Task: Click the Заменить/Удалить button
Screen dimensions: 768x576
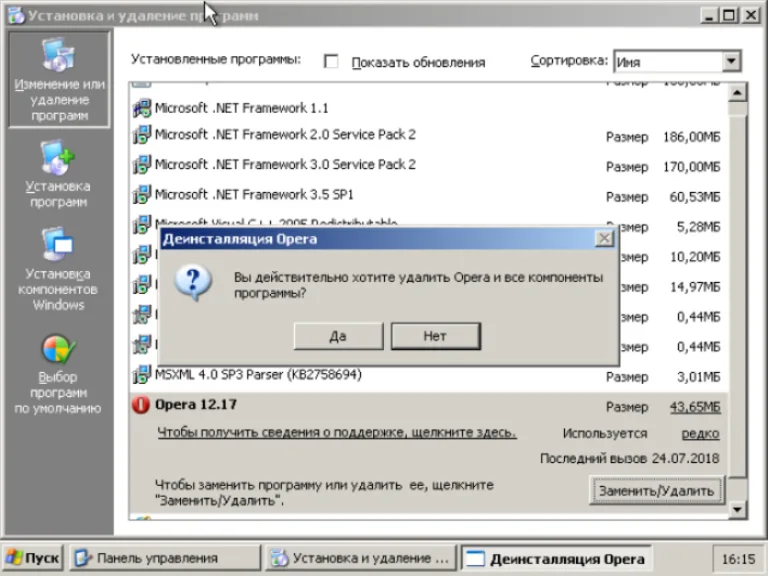Action: (x=656, y=490)
